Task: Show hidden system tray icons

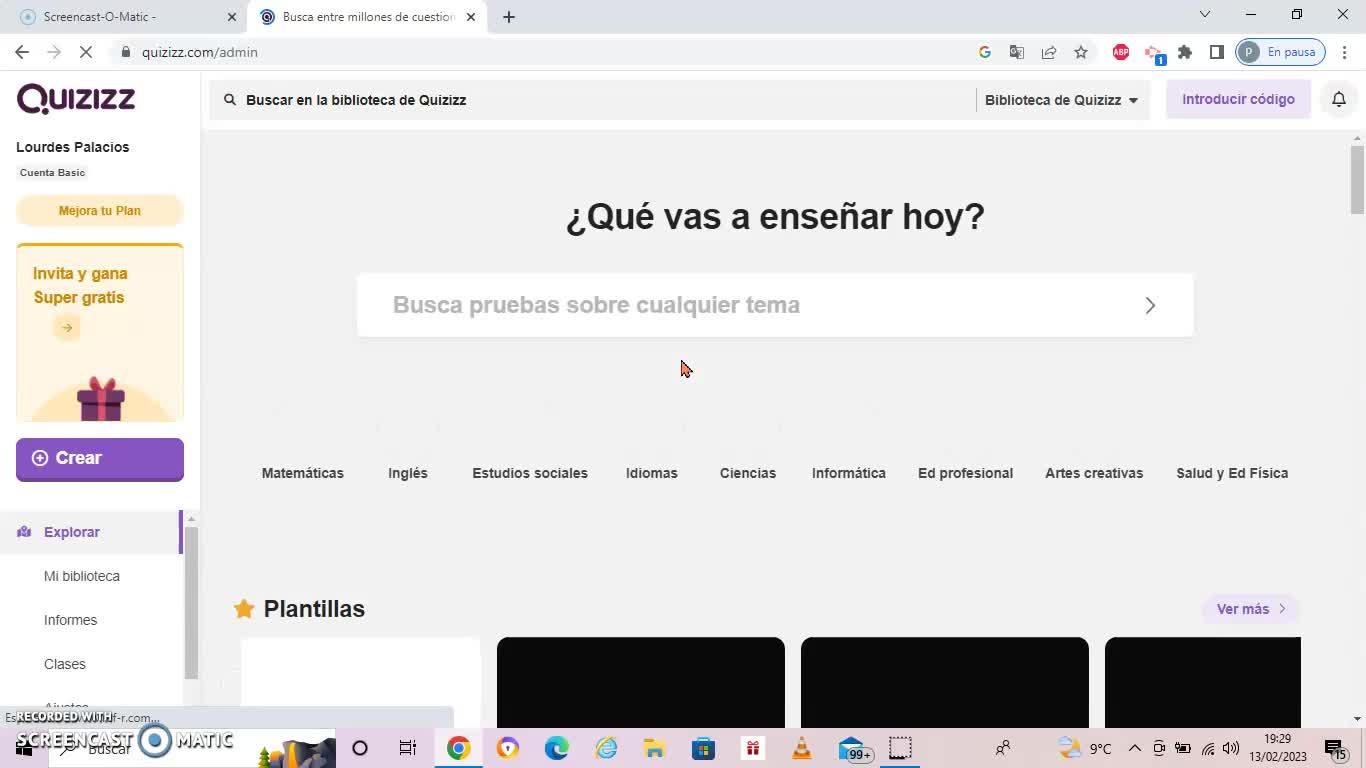Action: coord(1134,748)
